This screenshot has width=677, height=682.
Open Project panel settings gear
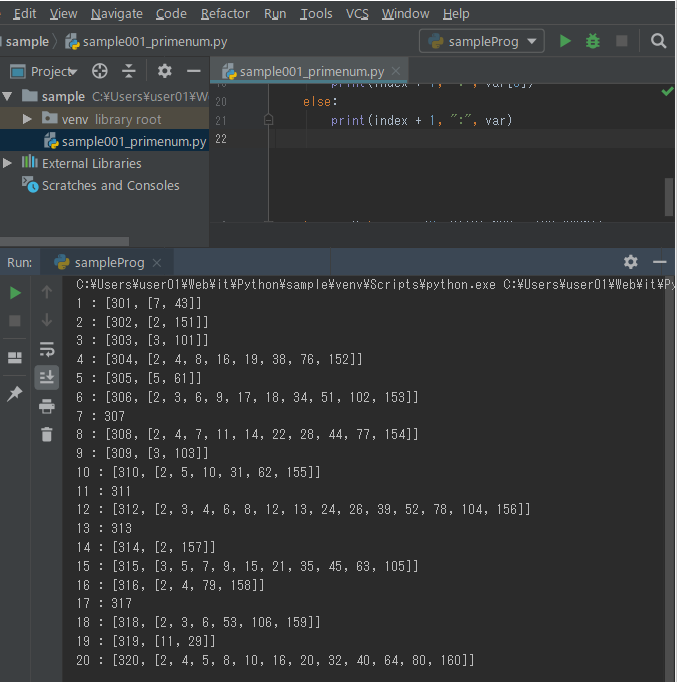coord(165,71)
